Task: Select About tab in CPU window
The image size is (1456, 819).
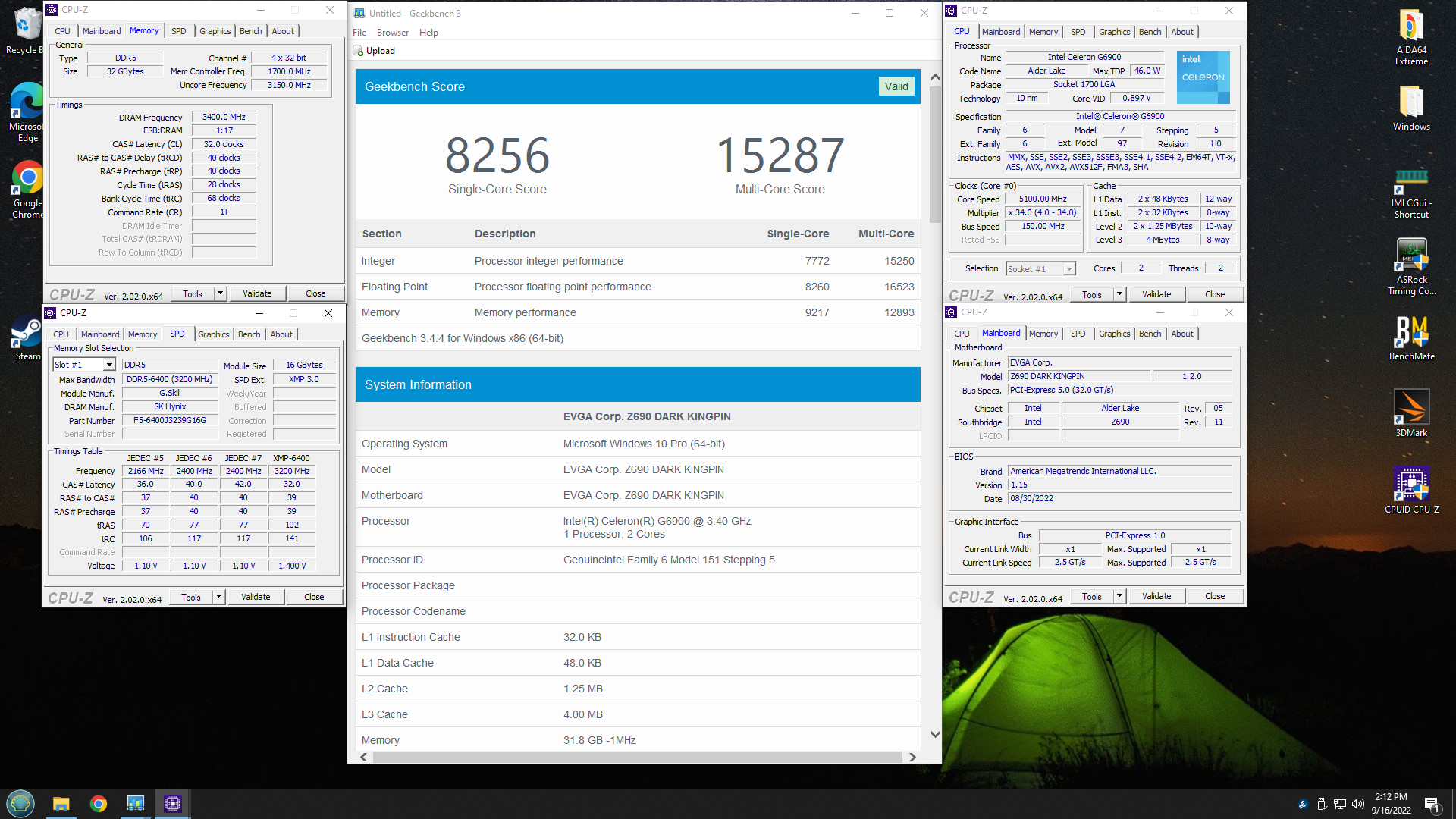Action: (1181, 32)
